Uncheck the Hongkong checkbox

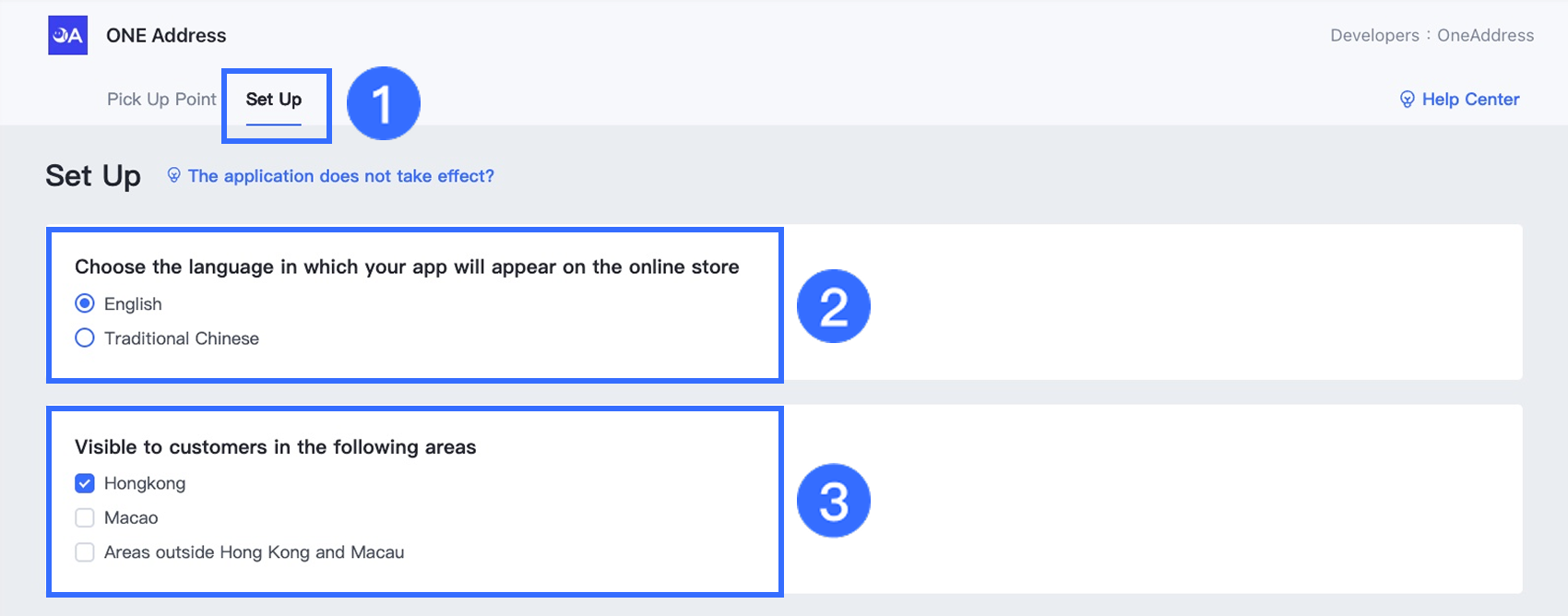85,483
